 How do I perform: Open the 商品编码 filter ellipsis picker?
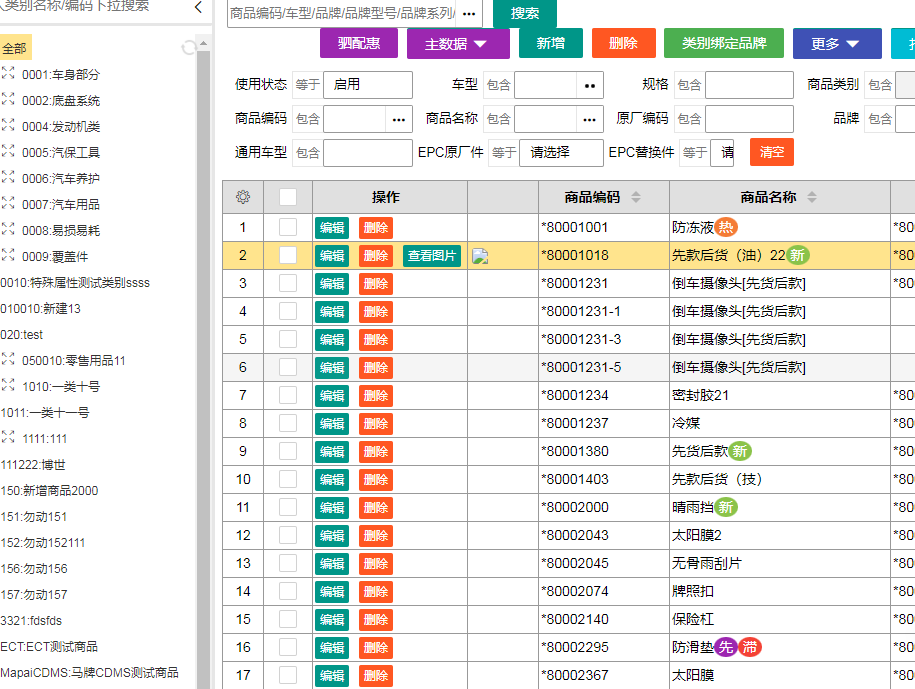pos(399,119)
